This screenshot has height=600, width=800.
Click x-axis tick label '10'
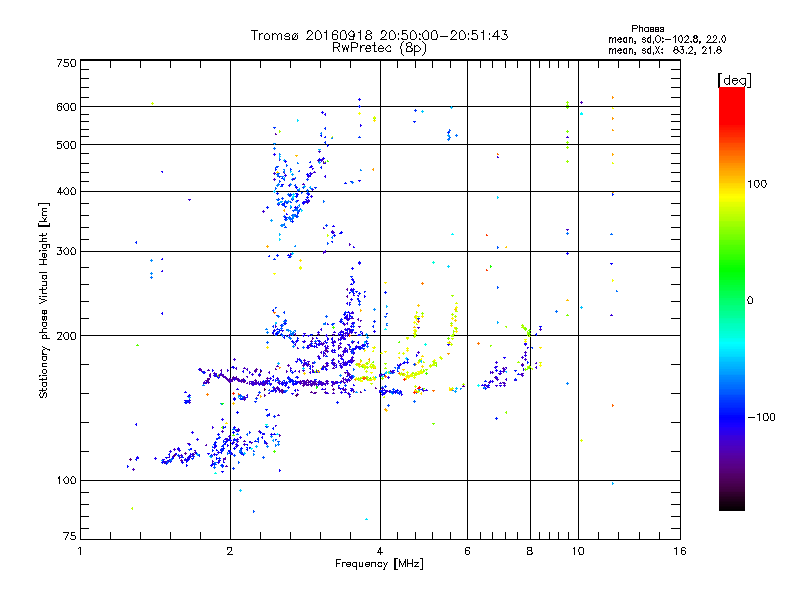point(578,551)
